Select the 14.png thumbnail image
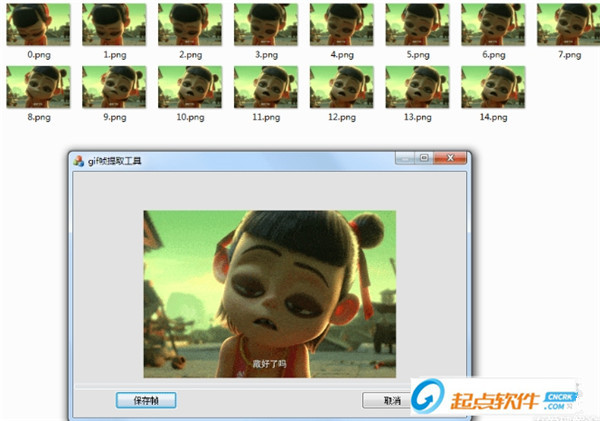 coord(493,87)
